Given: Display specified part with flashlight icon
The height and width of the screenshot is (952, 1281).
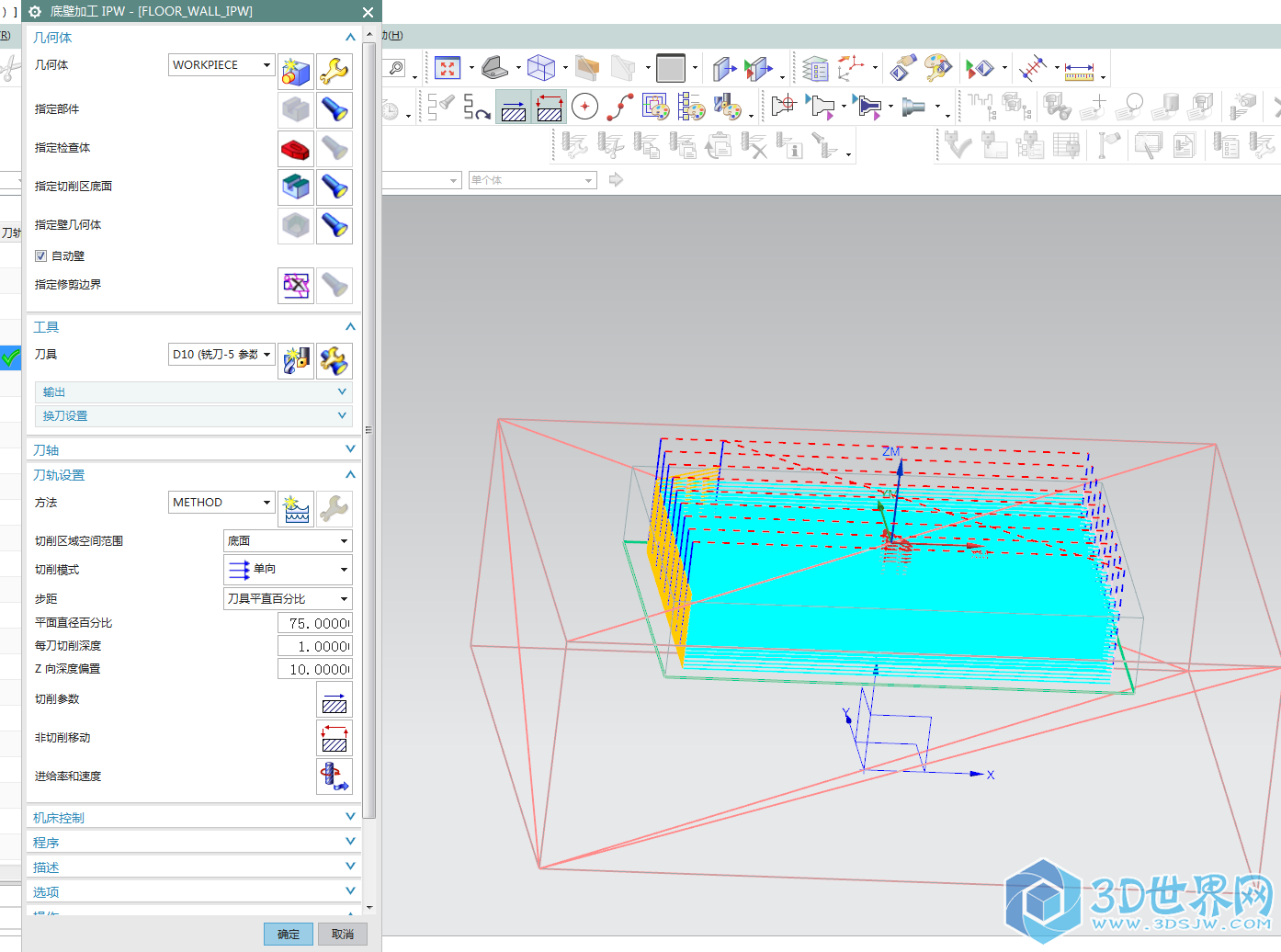Looking at the screenshot, I should [334, 109].
